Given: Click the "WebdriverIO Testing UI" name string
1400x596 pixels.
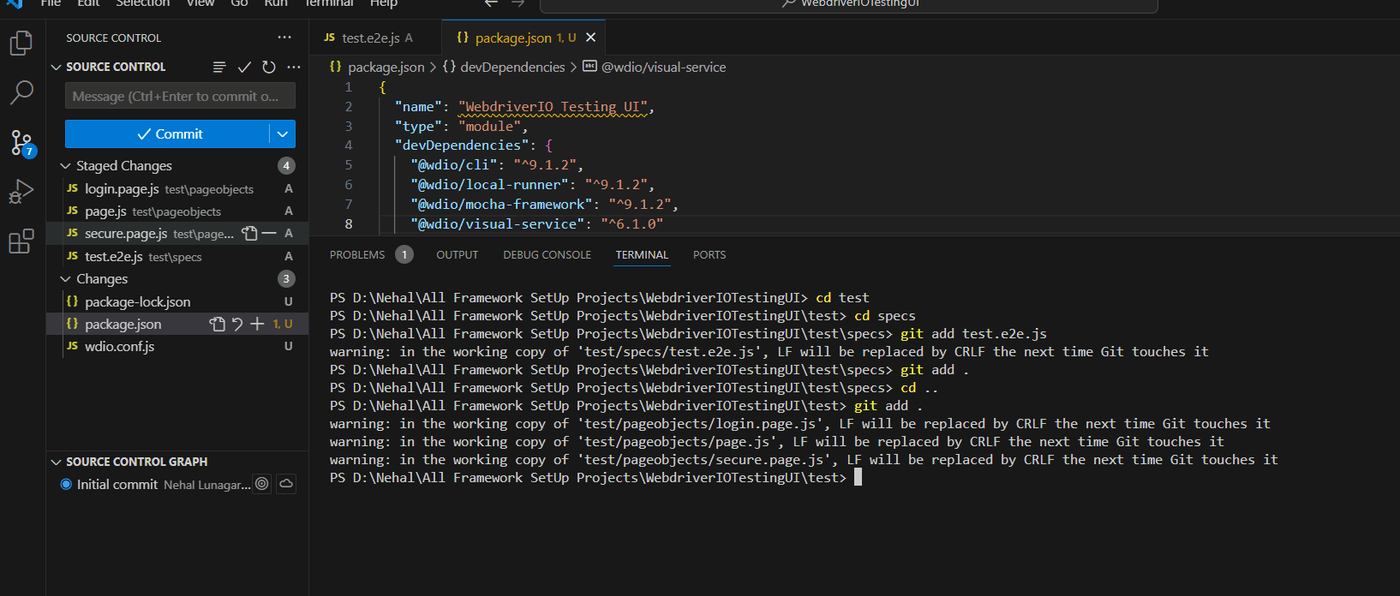Looking at the screenshot, I should tap(554, 107).
